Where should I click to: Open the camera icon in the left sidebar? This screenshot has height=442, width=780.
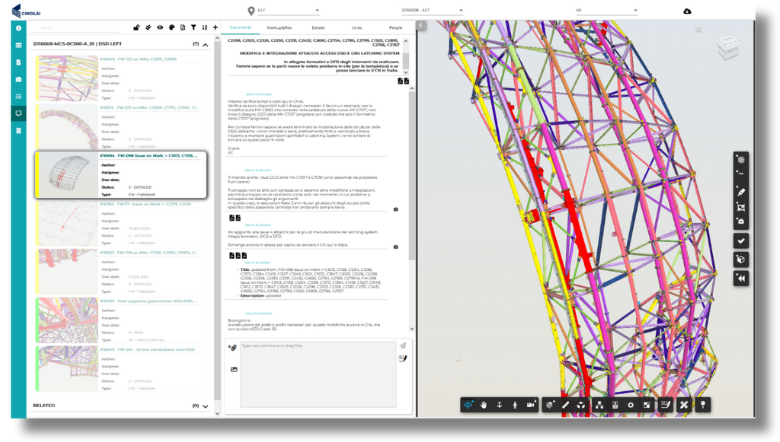(18, 79)
